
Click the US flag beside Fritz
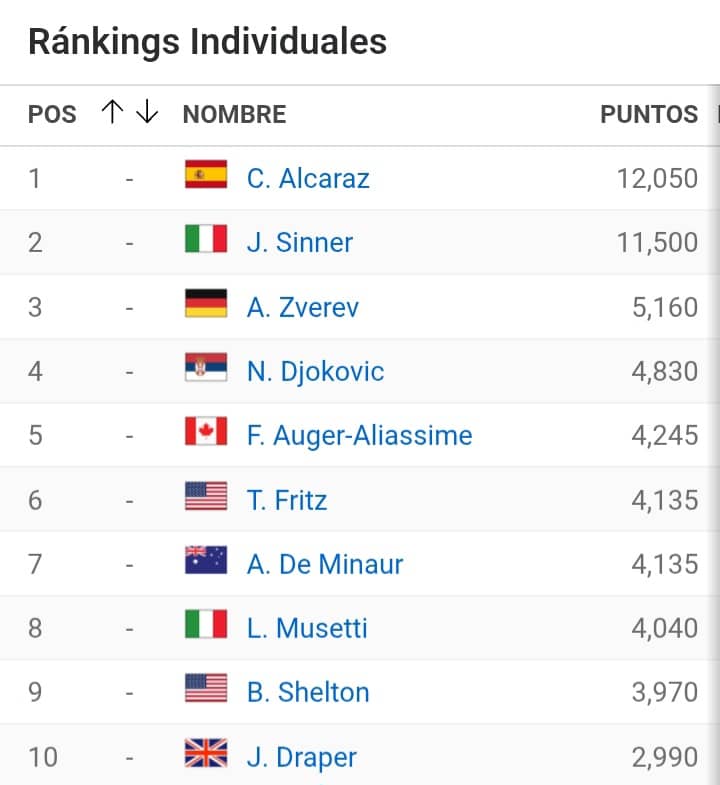tap(206, 496)
